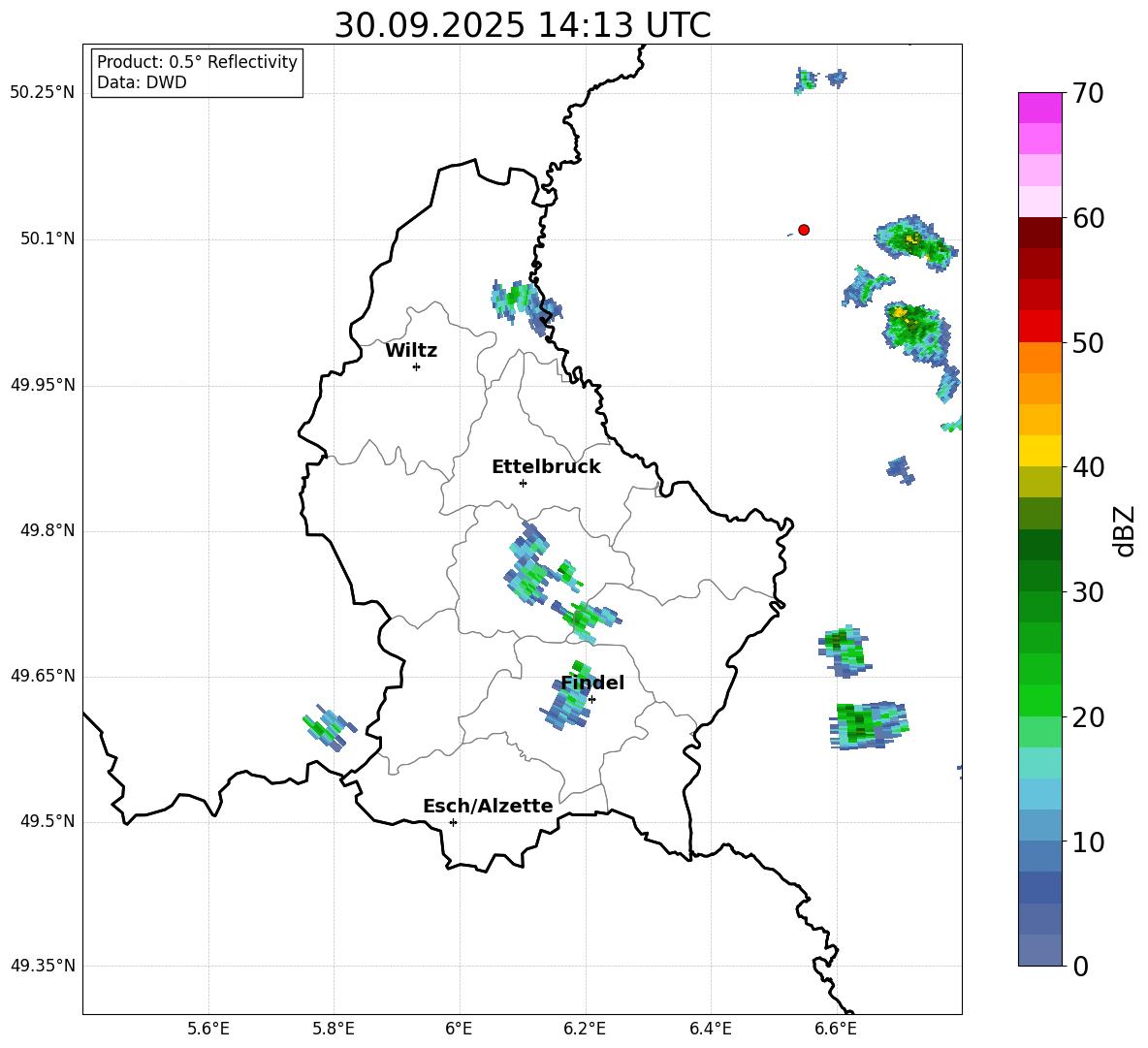Click the Ettelbruck location cross marker
The height and width of the screenshot is (1048, 1148).
523,483
